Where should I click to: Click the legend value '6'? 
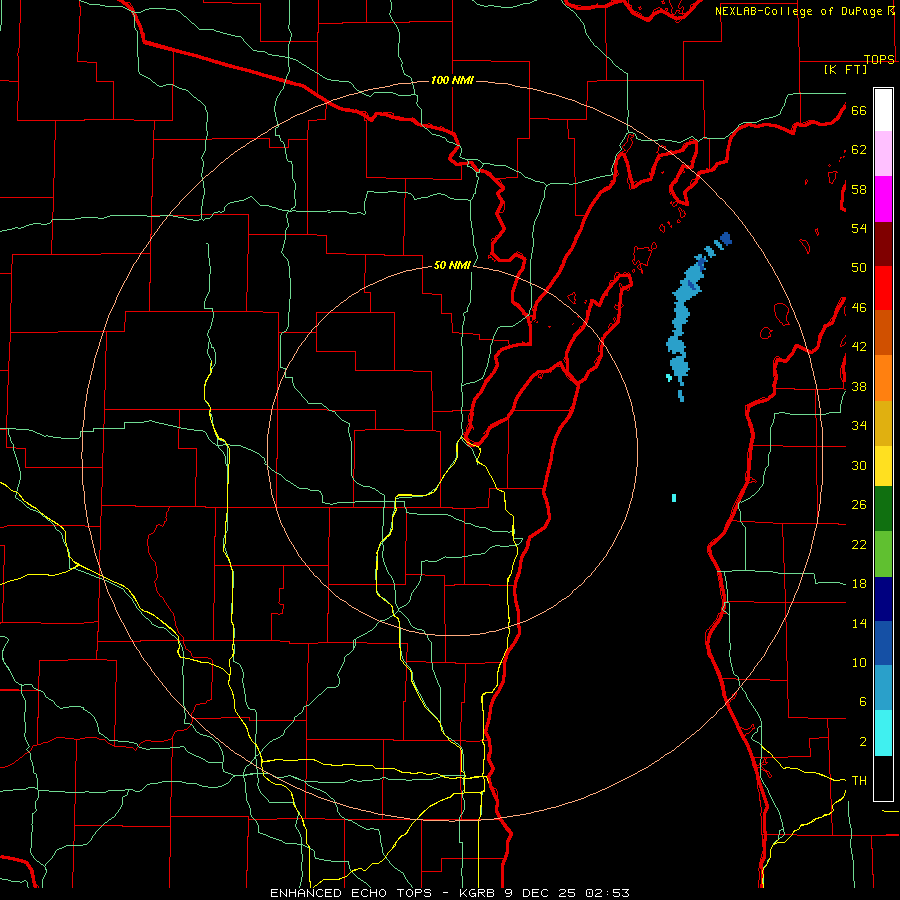pyautogui.click(x=863, y=702)
